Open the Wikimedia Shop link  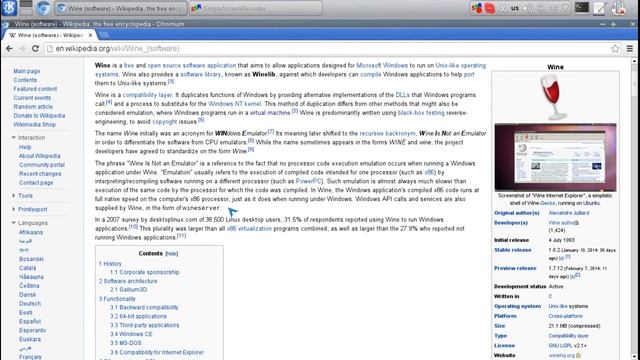point(34,124)
